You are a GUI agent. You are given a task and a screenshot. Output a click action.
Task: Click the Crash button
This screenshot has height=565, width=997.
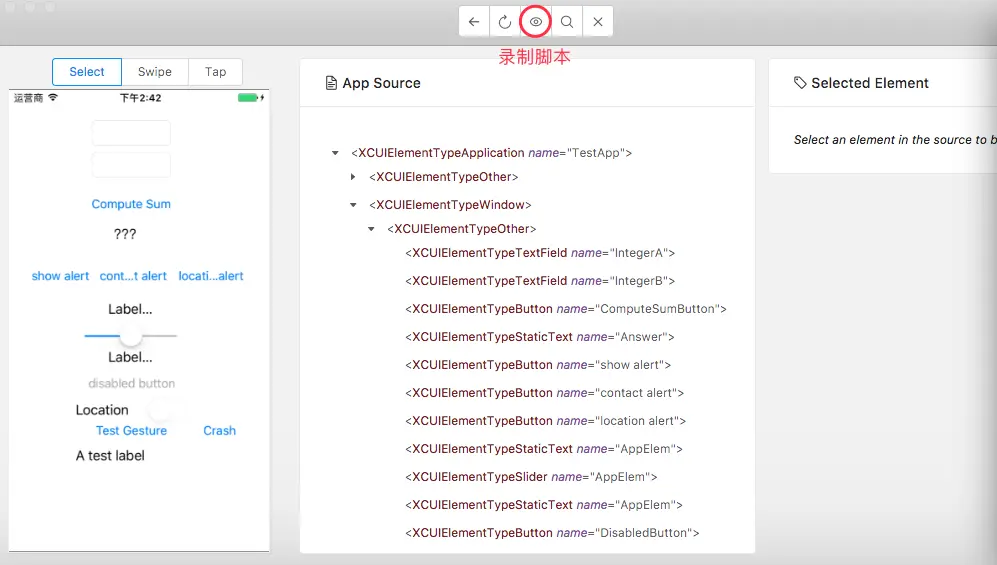[219, 430]
